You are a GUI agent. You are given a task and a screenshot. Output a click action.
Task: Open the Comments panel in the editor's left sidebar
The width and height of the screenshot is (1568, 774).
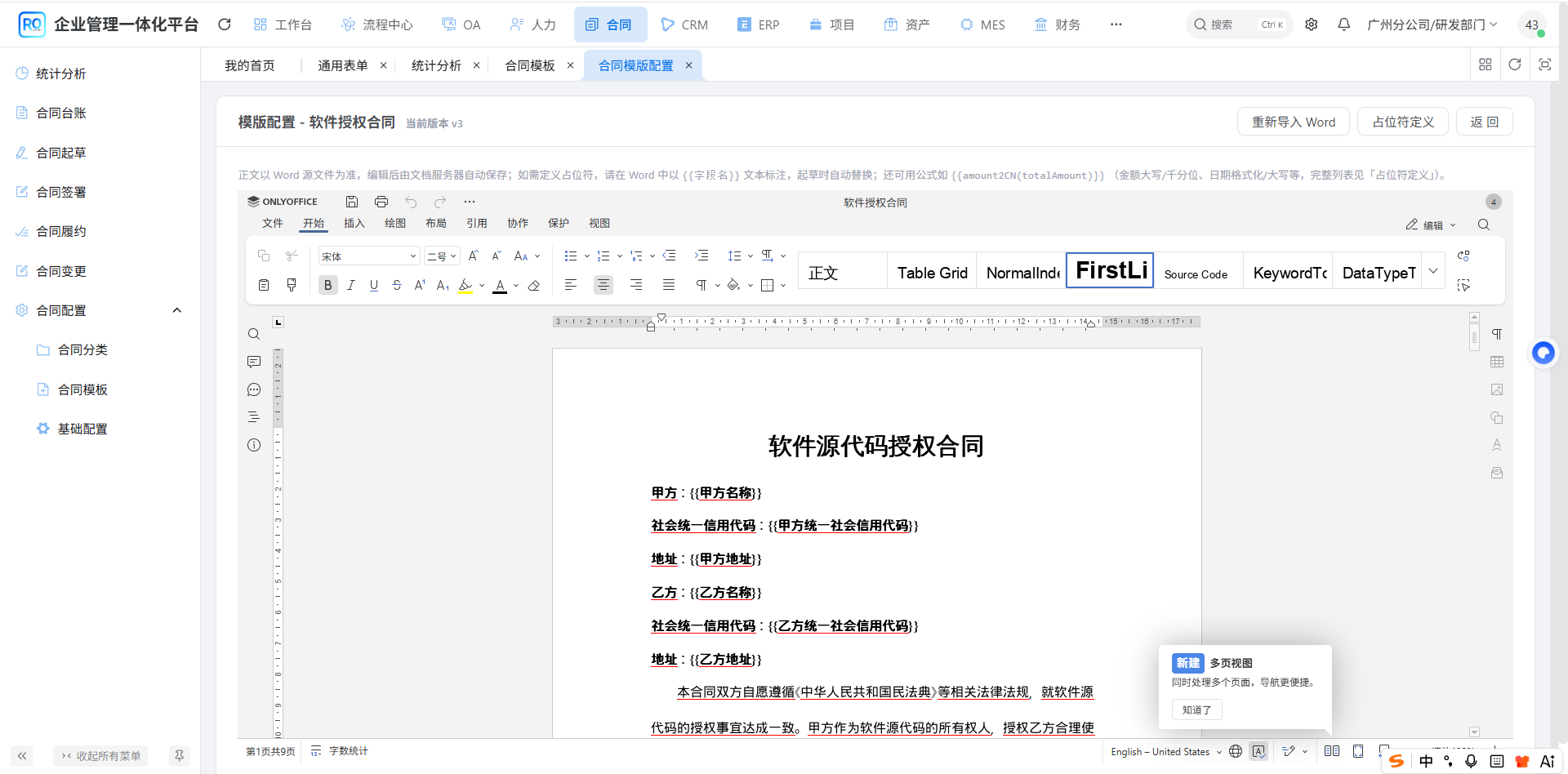point(254,362)
